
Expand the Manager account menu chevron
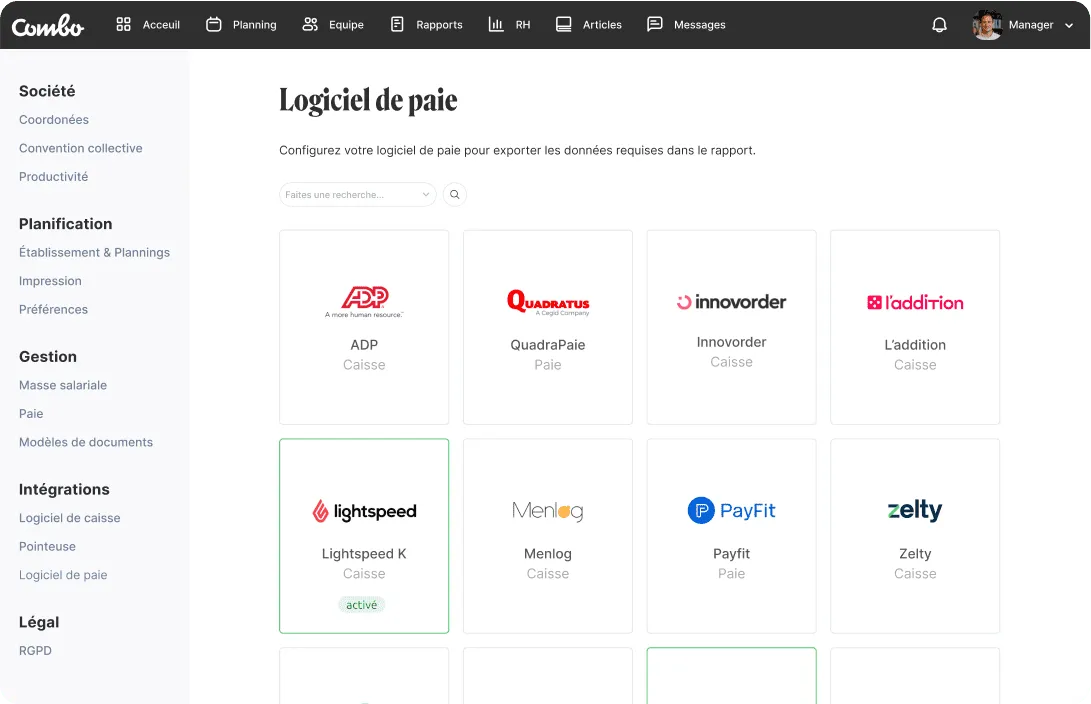pyautogui.click(x=1069, y=25)
